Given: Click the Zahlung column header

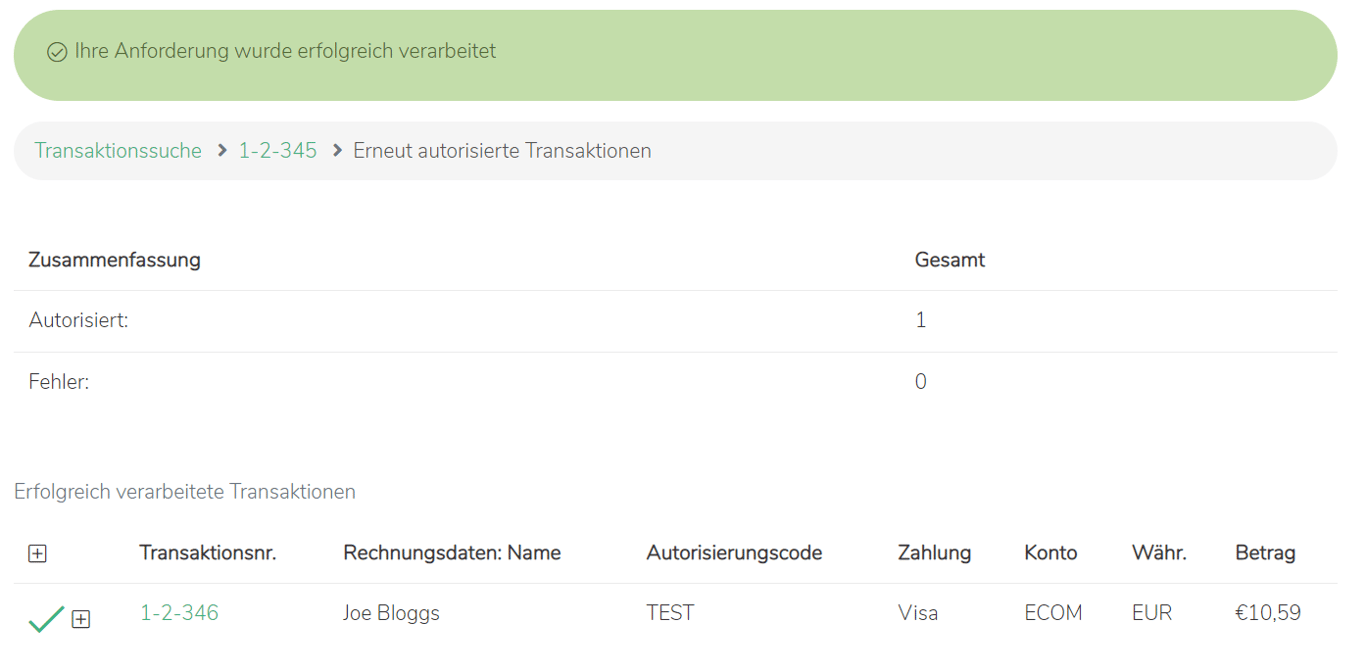Looking at the screenshot, I should point(934,553).
